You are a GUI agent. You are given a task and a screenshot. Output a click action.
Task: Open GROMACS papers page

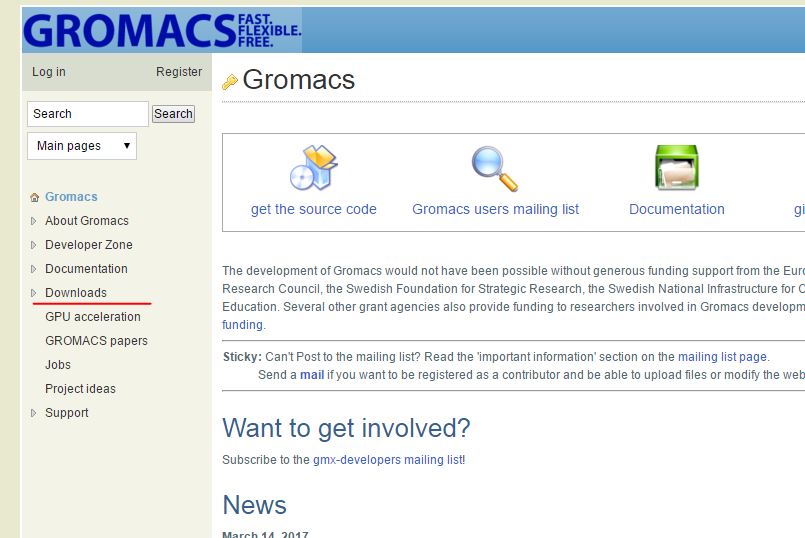click(x=97, y=341)
